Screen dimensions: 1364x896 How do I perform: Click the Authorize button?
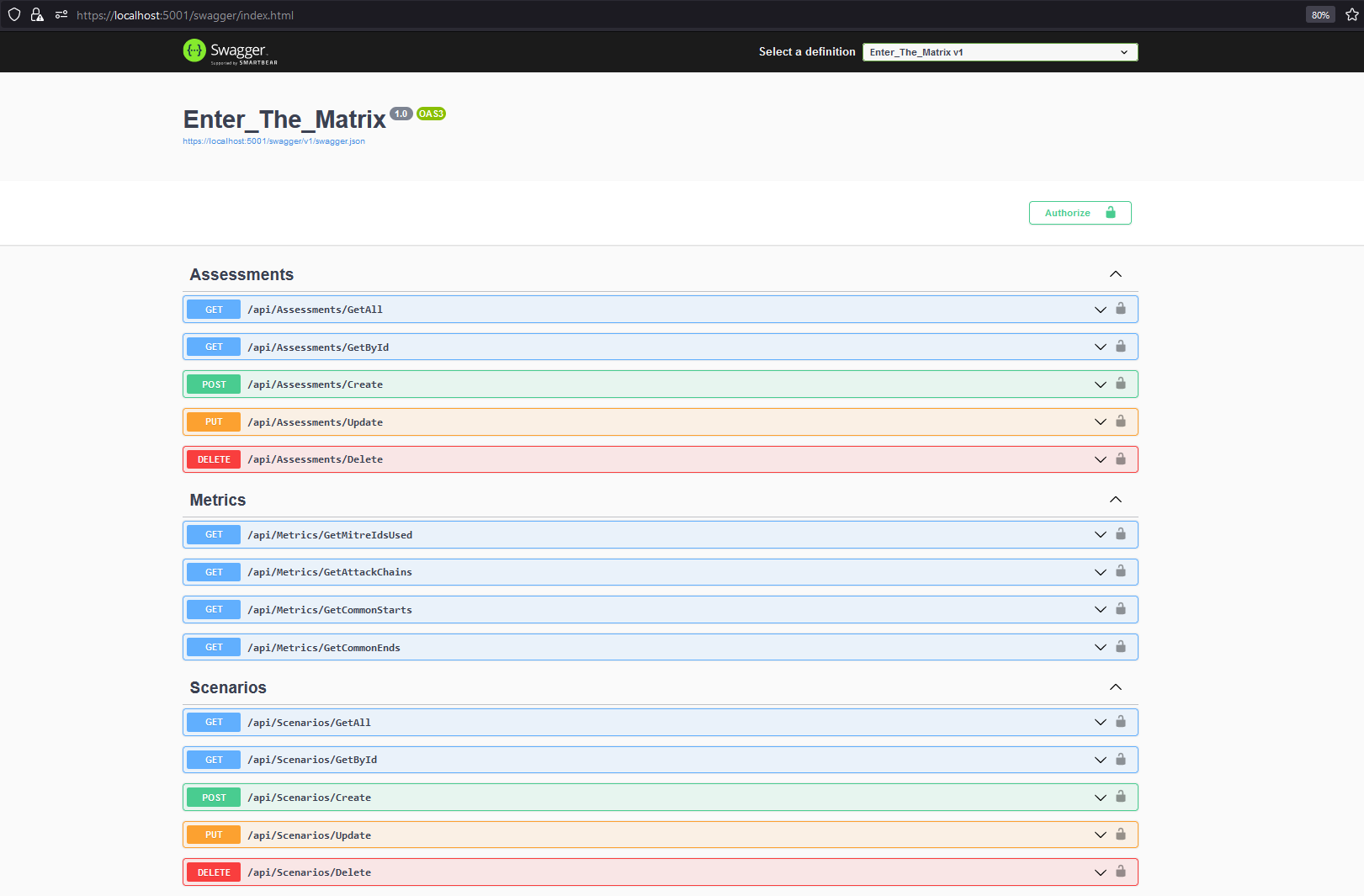click(1080, 213)
